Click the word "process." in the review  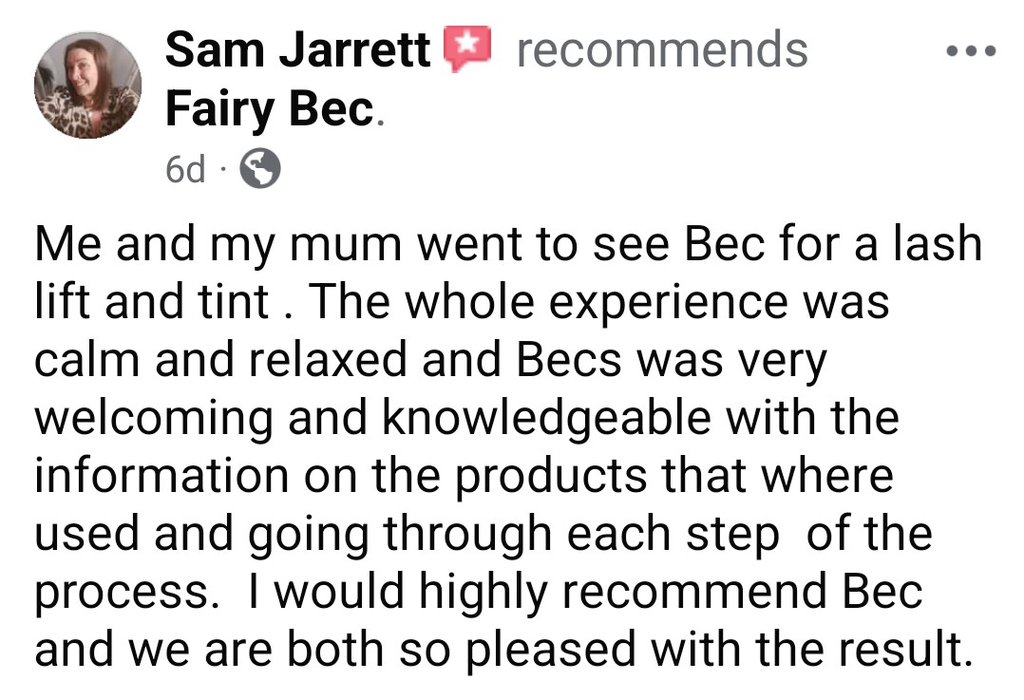tap(126, 592)
